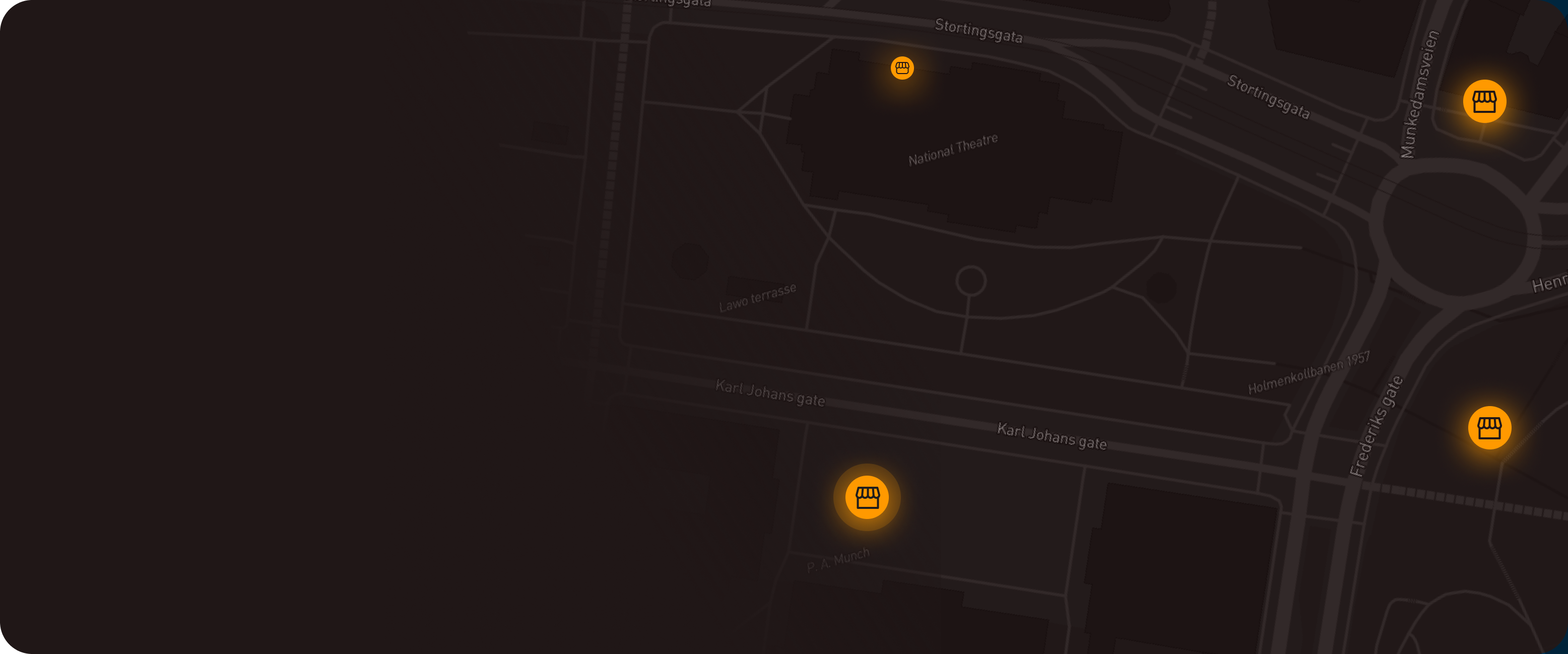The width and height of the screenshot is (1568, 654).
Task: Click the dark round spot left of Lawo terrasse
Action: click(x=689, y=261)
